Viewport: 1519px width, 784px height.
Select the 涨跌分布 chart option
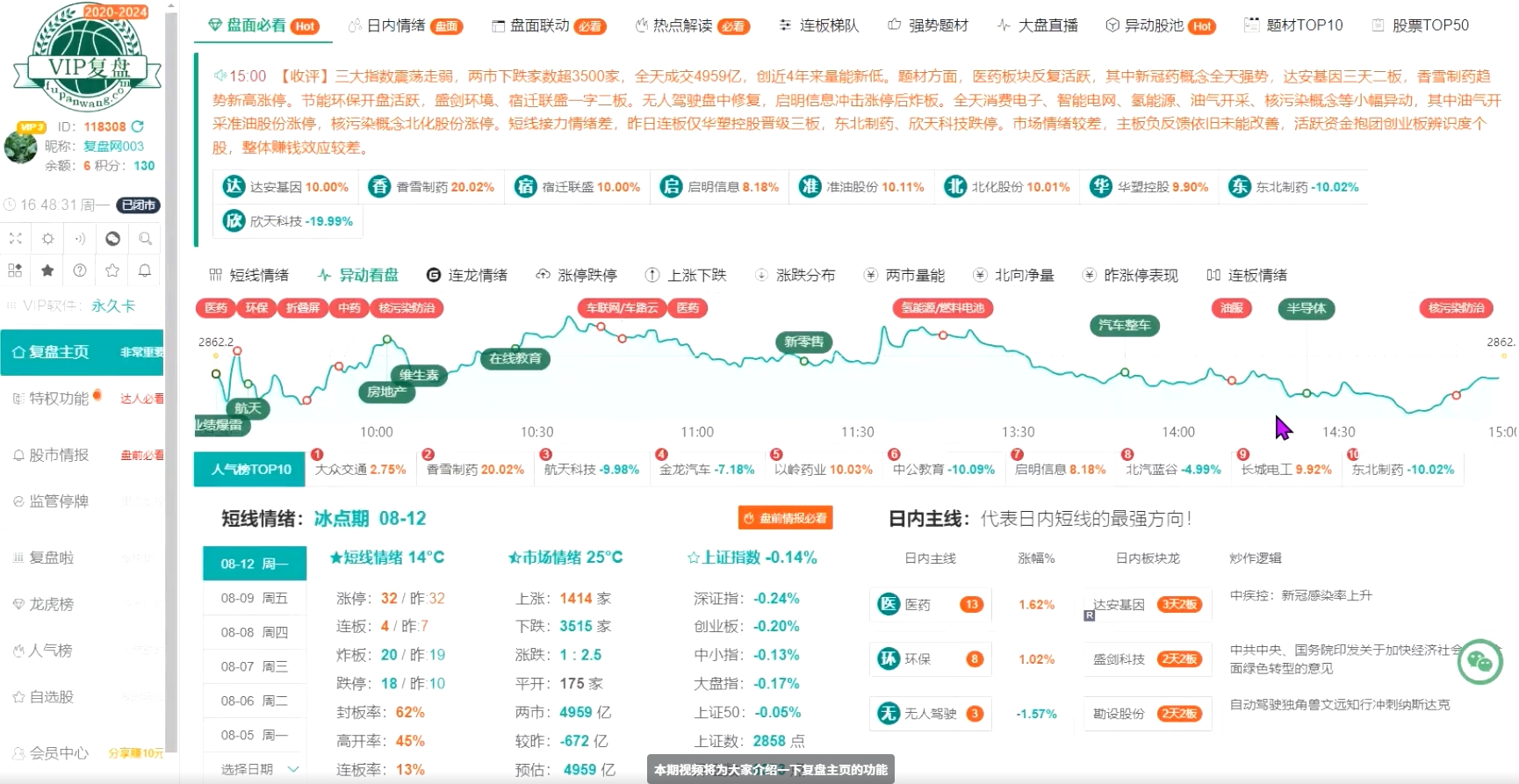795,275
